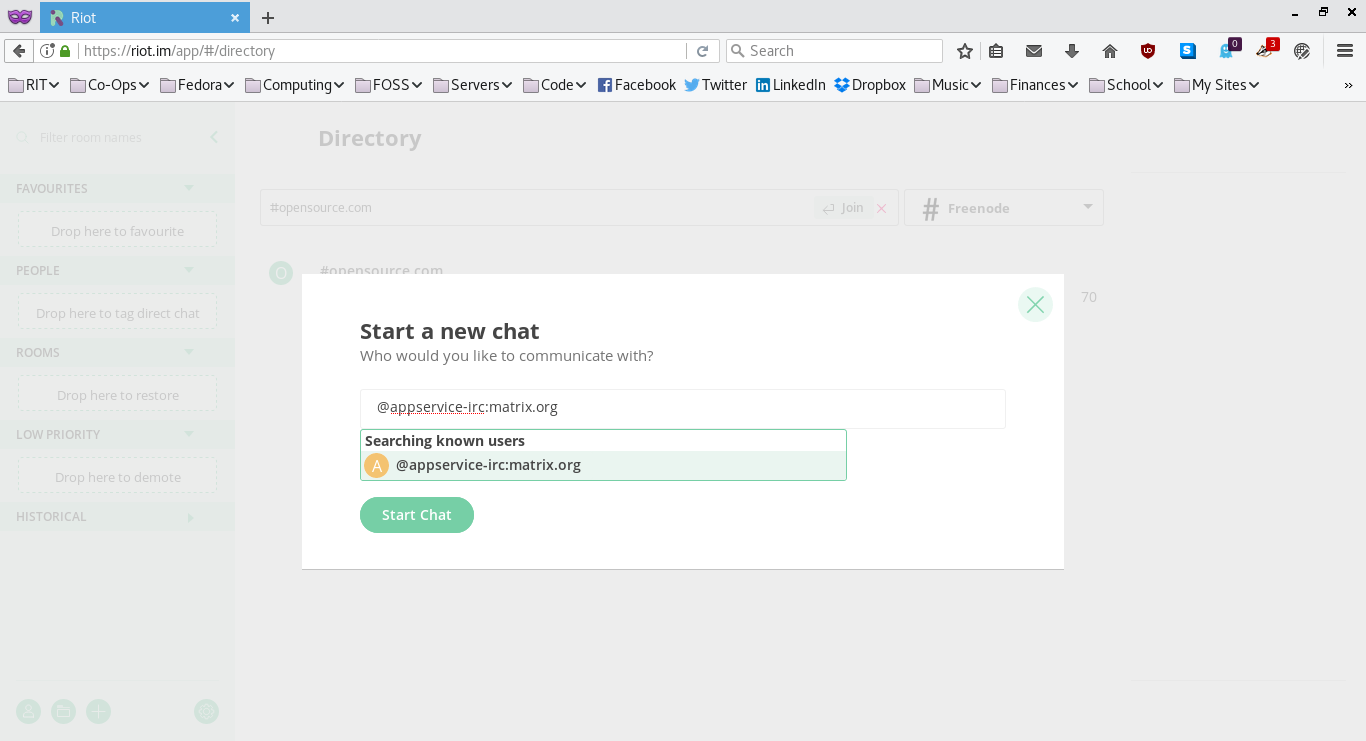The height and width of the screenshot is (741, 1366).
Task: Expand the HISTORICAL section
Action: click(x=190, y=517)
